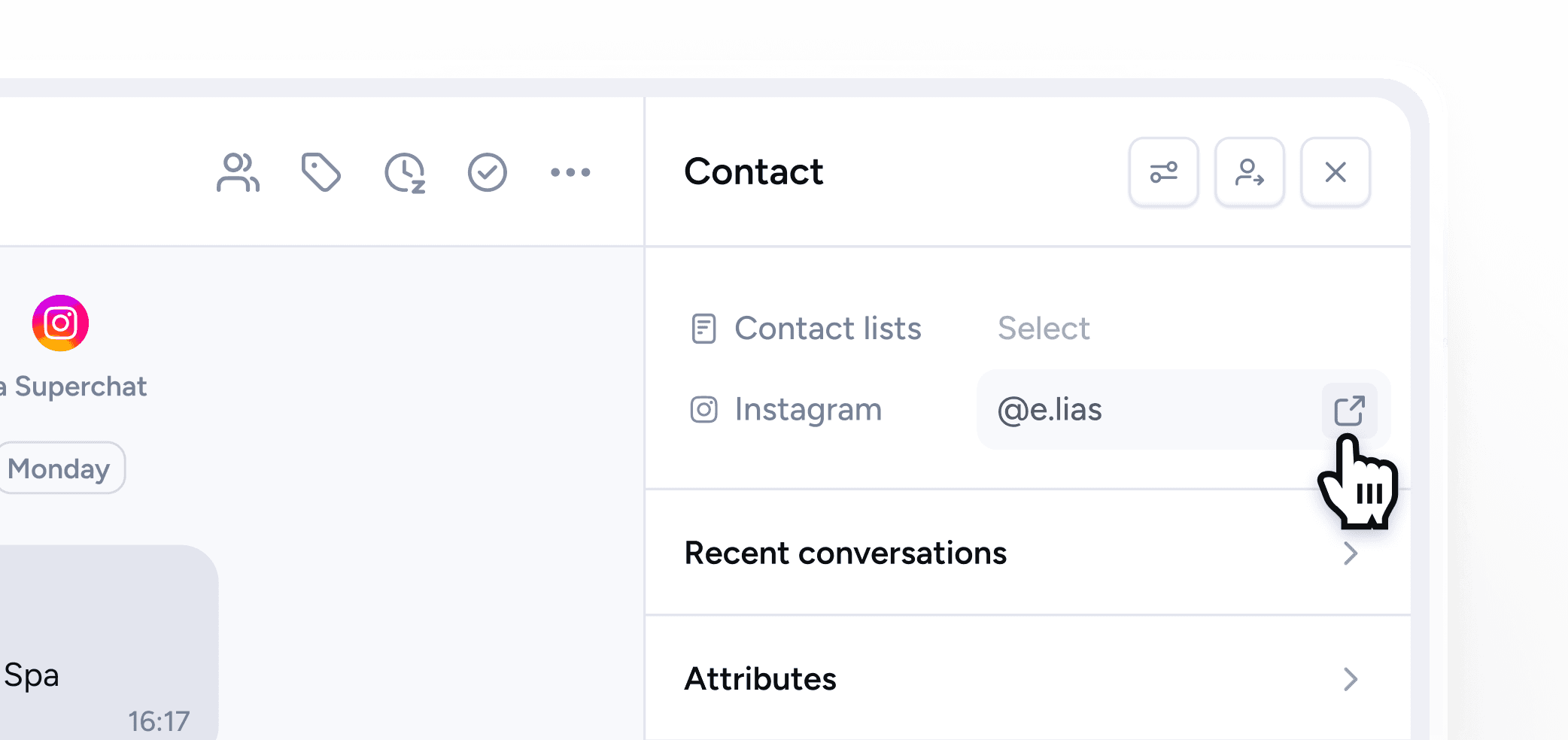Open Instagram profile via external link icon
Screen dimensions: 1568x740
[1349, 411]
